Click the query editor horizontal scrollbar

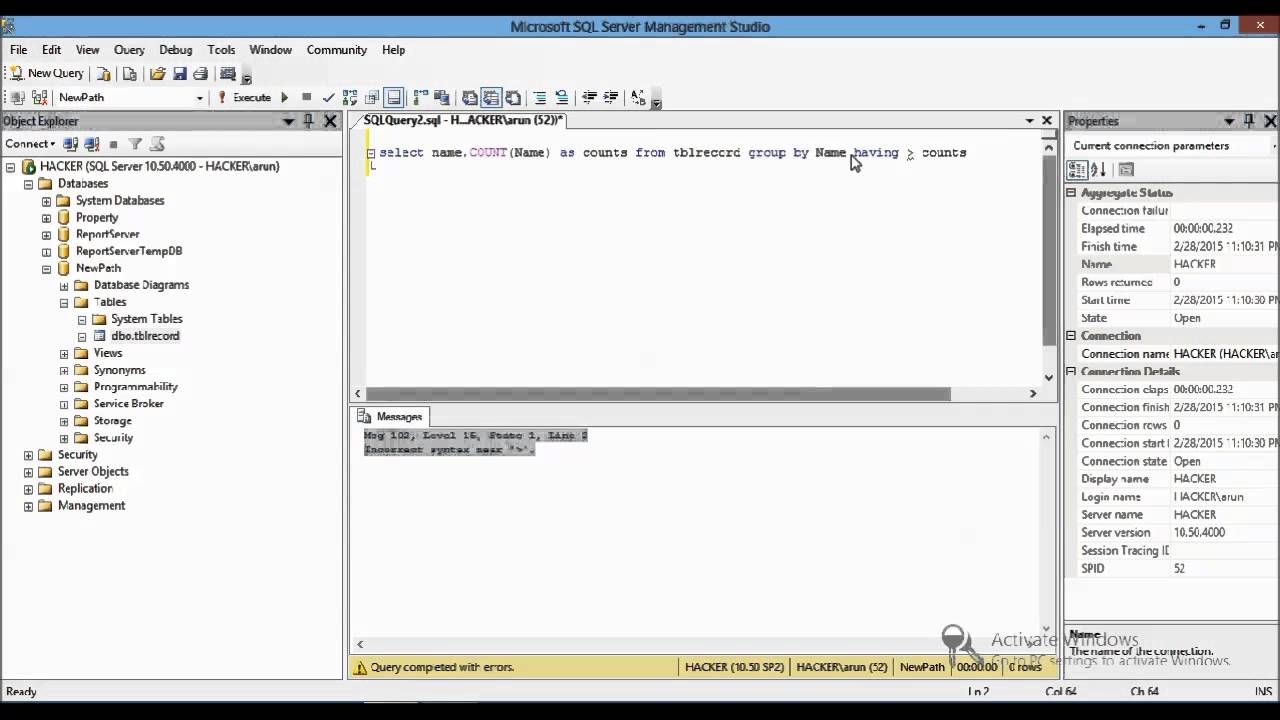point(658,393)
